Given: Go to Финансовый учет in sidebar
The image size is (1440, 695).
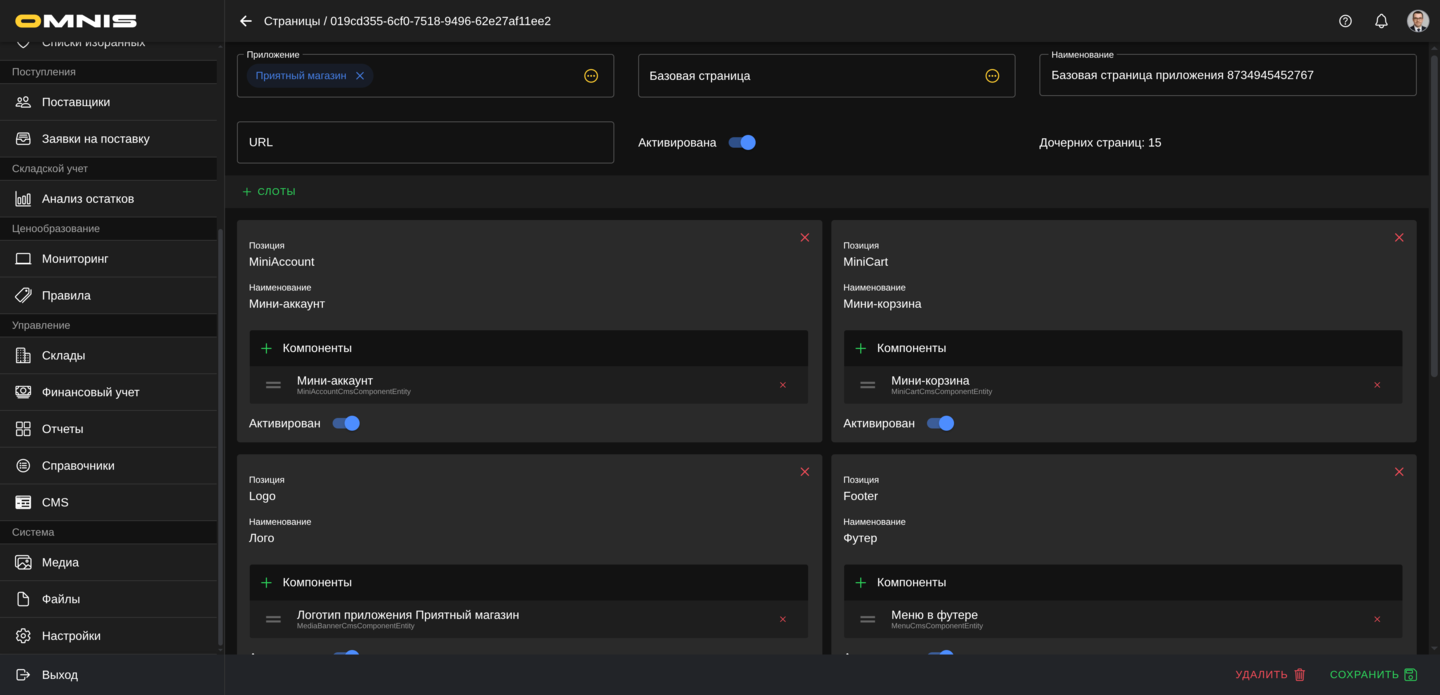Looking at the screenshot, I should point(90,393).
